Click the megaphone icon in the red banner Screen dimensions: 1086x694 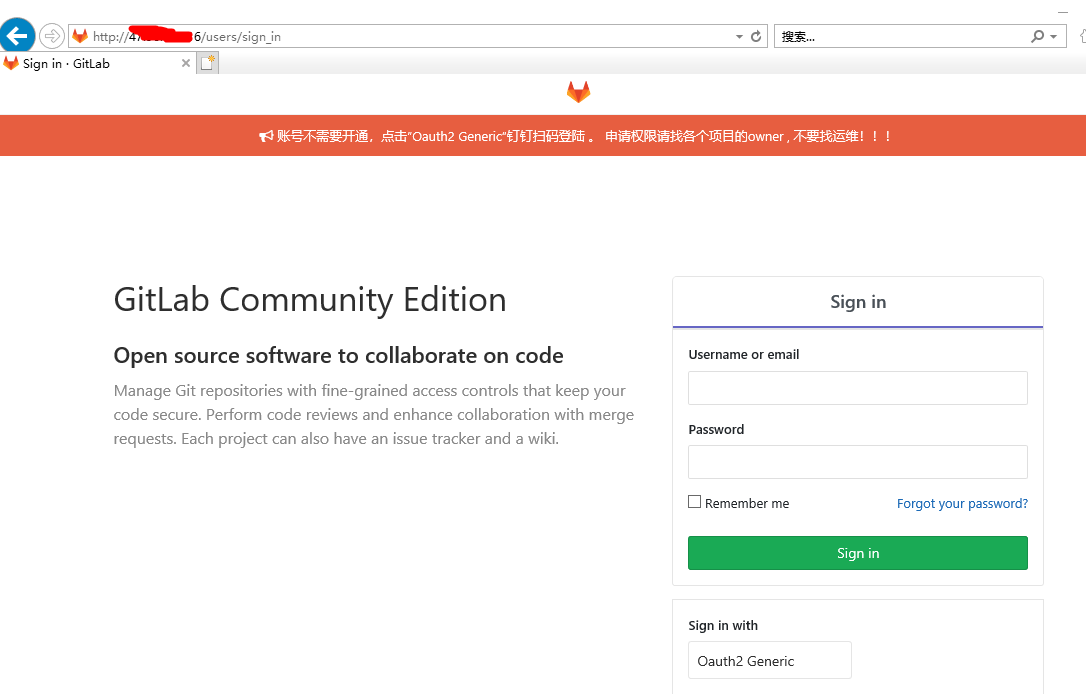[x=266, y=136]
